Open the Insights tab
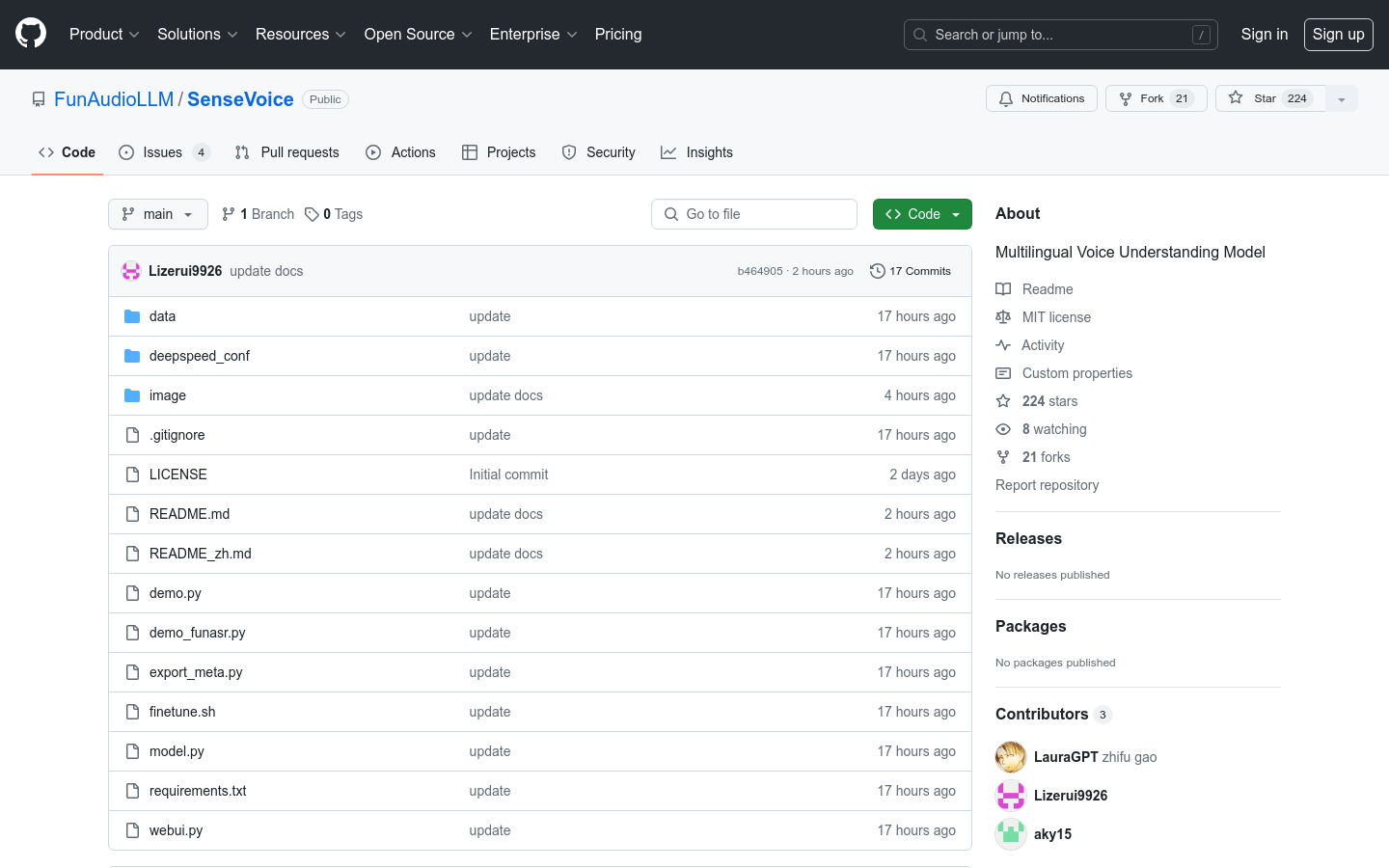This screenshot has height=868, width=1389. [696, 152]
